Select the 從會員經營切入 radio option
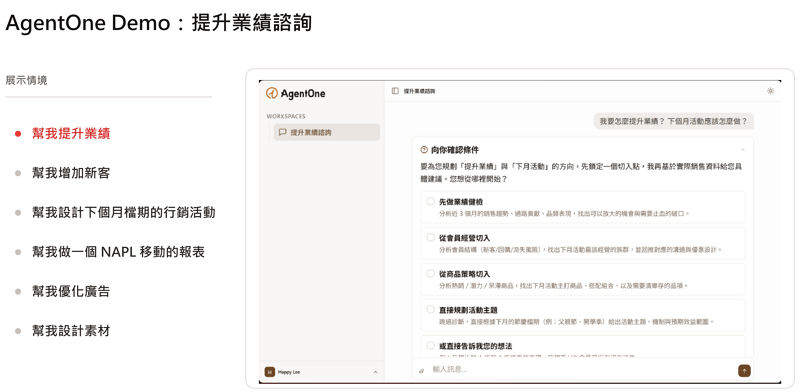The image size is (800, 392). [431, 237]
